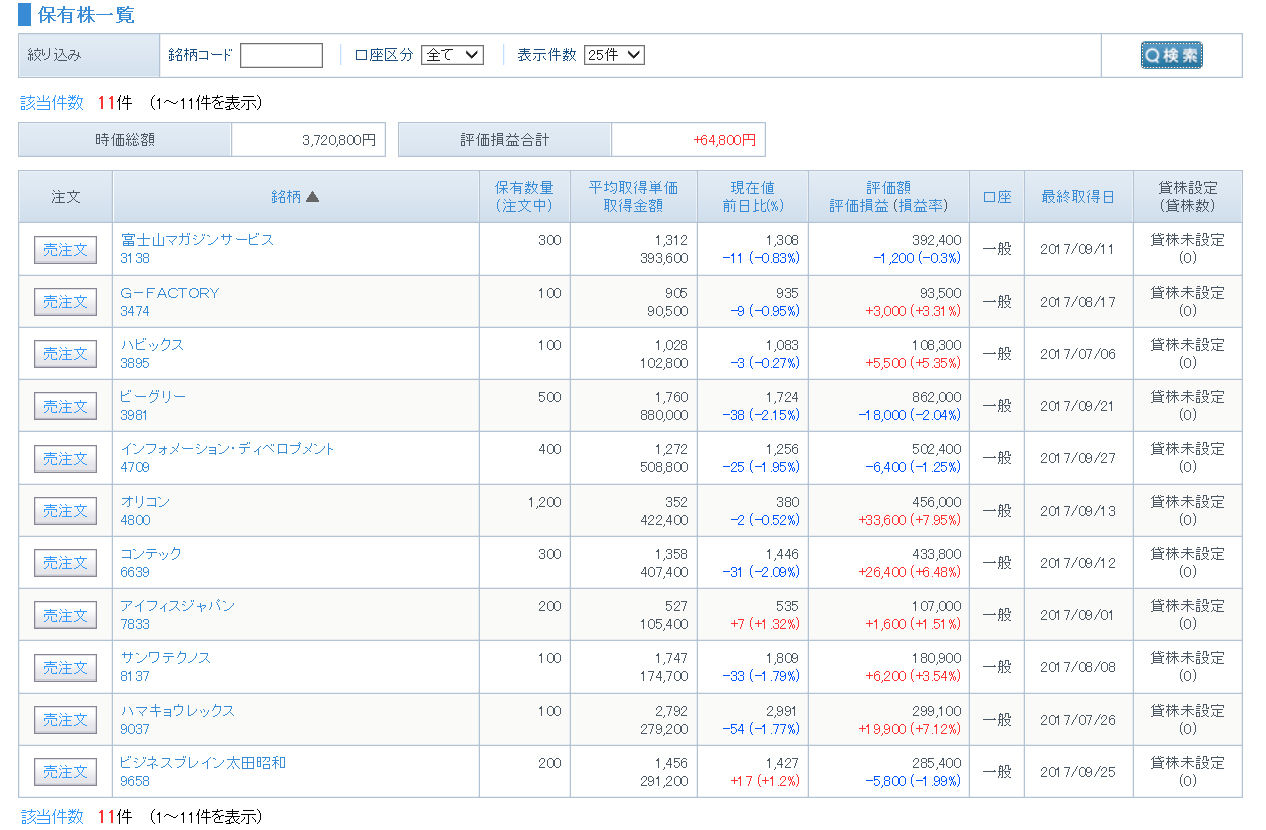Focus the 銘柄コード input field

tap(281, 55)
